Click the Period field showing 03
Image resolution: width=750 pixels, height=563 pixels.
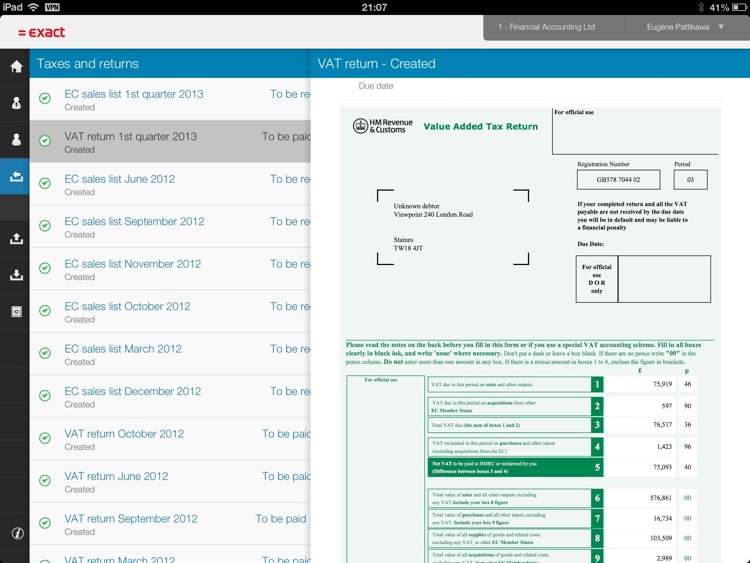(690, 180)
